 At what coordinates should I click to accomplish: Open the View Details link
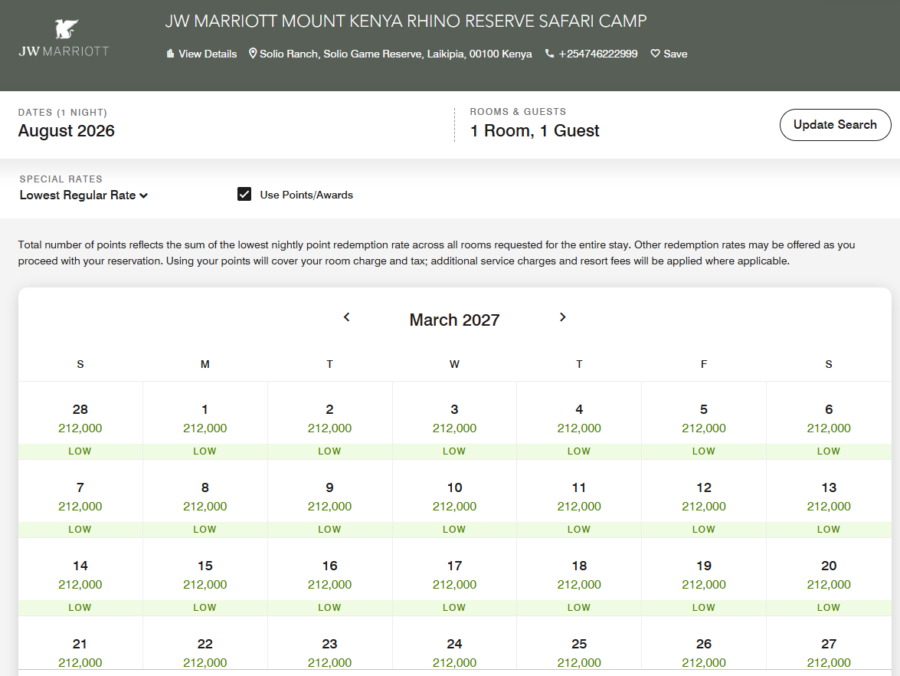(201, 54)
